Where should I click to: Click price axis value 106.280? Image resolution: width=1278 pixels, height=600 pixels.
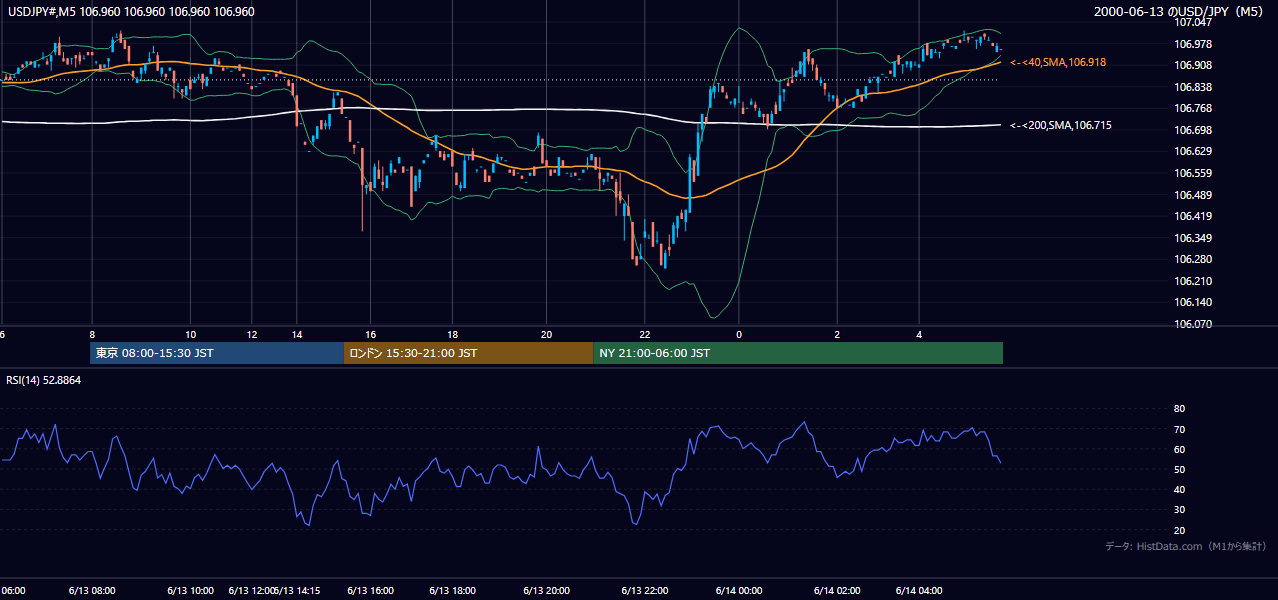point(1193,259)
